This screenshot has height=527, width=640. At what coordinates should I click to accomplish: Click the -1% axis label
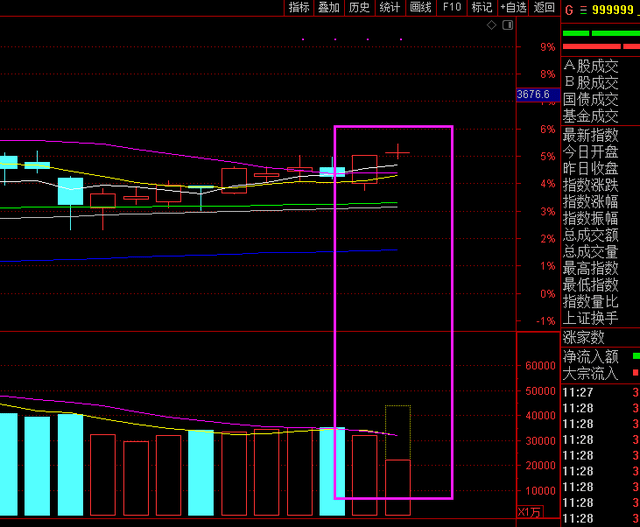546,321
